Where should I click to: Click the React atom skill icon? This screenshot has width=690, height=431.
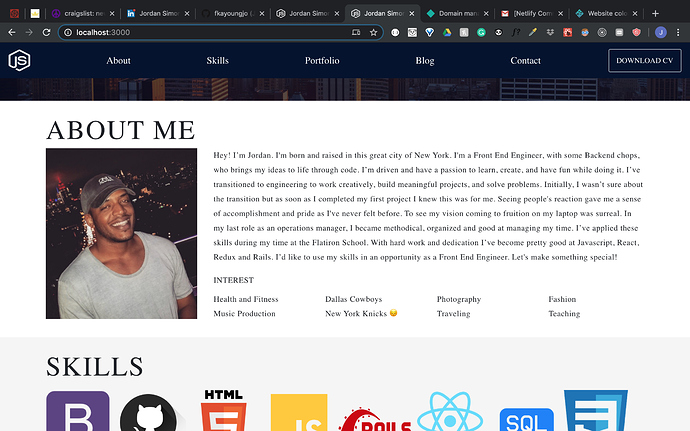pos(450,412)
